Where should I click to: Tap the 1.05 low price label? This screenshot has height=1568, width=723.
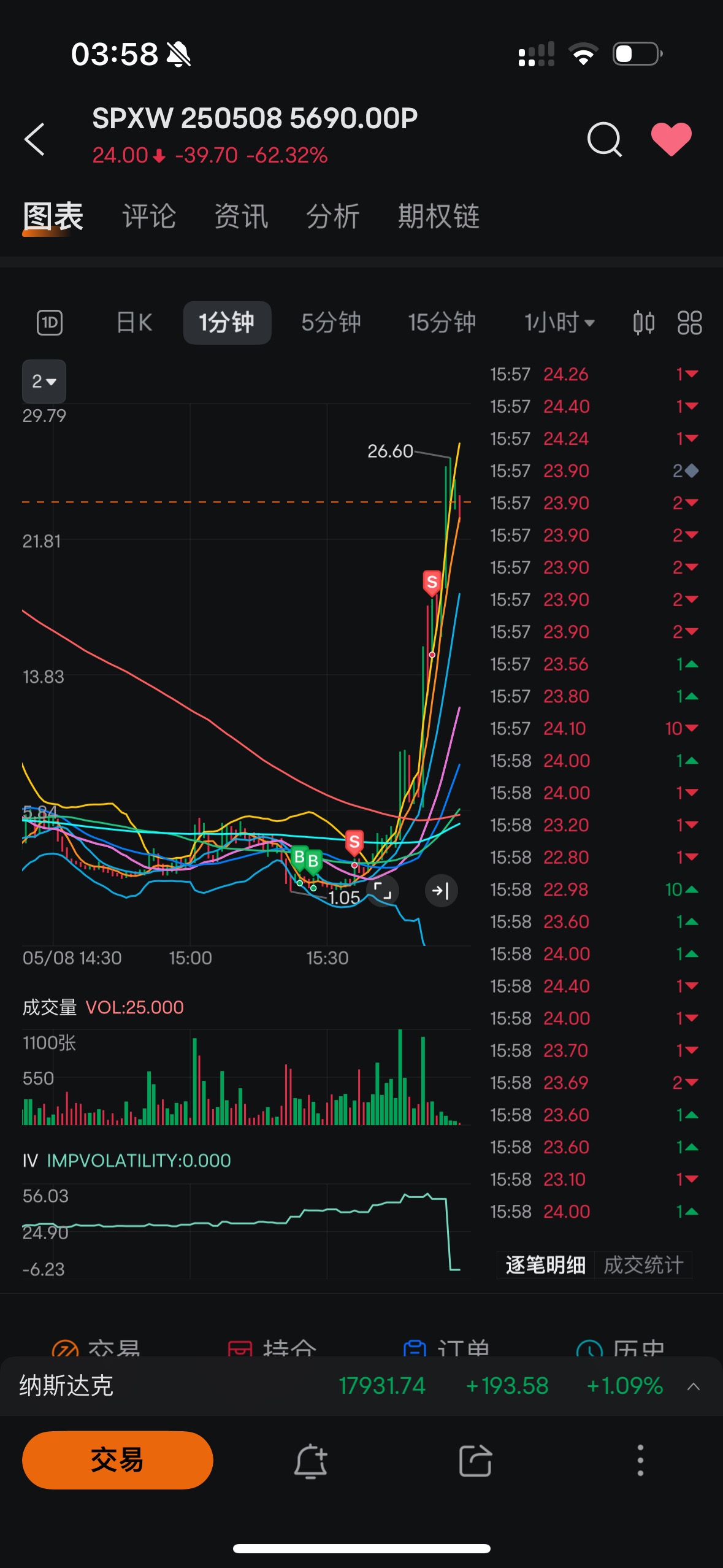coord(344,898)
